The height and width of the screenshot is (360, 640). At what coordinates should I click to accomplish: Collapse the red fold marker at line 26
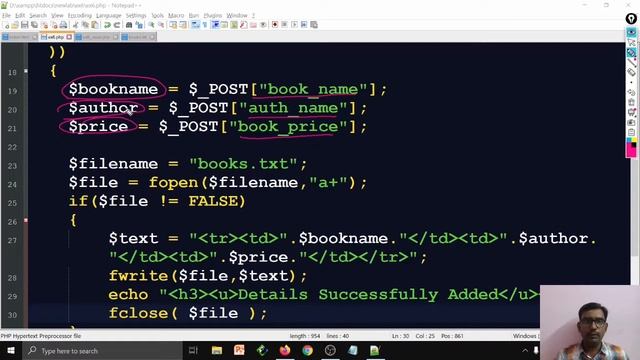26,220
